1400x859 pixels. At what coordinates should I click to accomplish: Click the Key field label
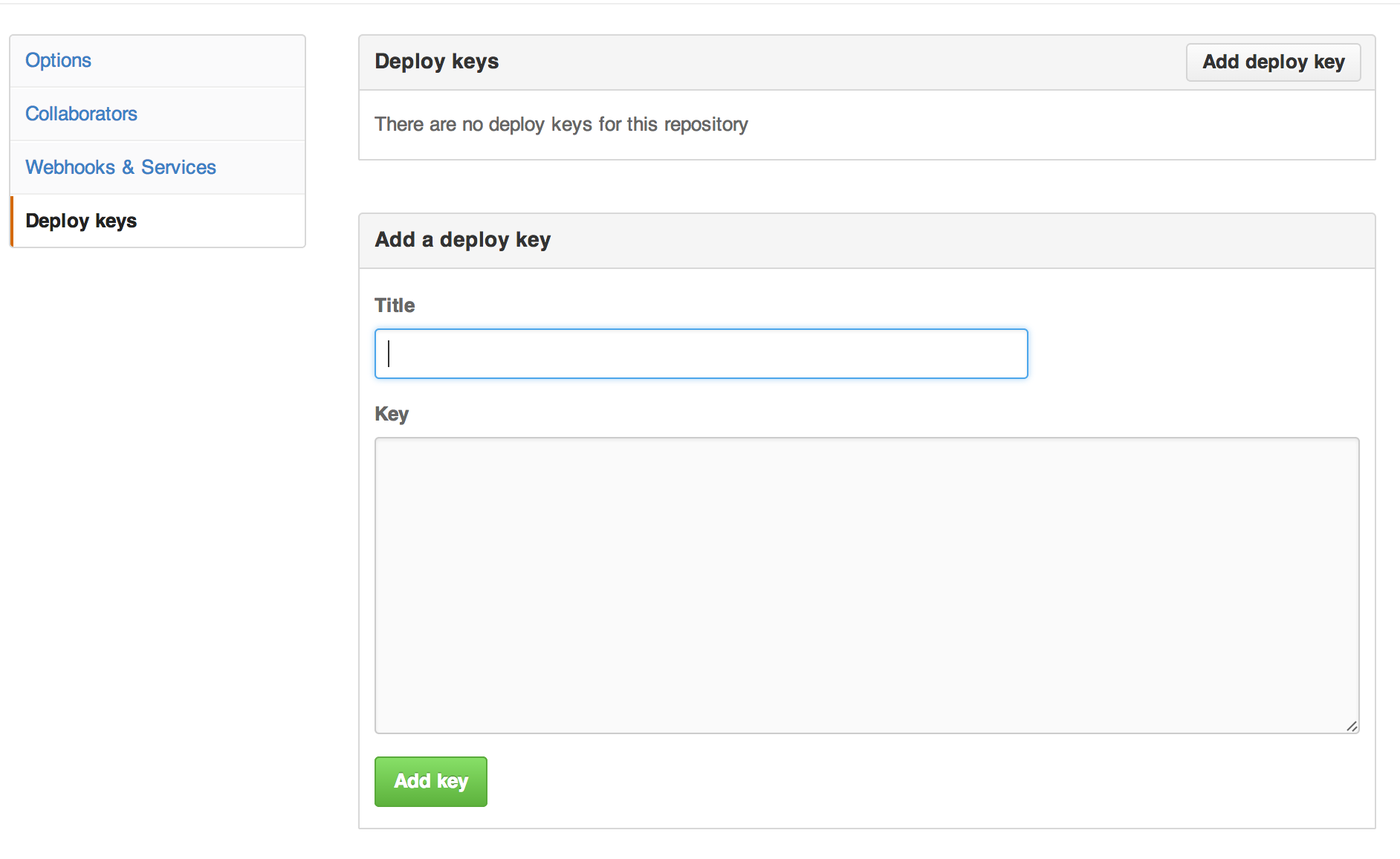(x=392, y=414)
